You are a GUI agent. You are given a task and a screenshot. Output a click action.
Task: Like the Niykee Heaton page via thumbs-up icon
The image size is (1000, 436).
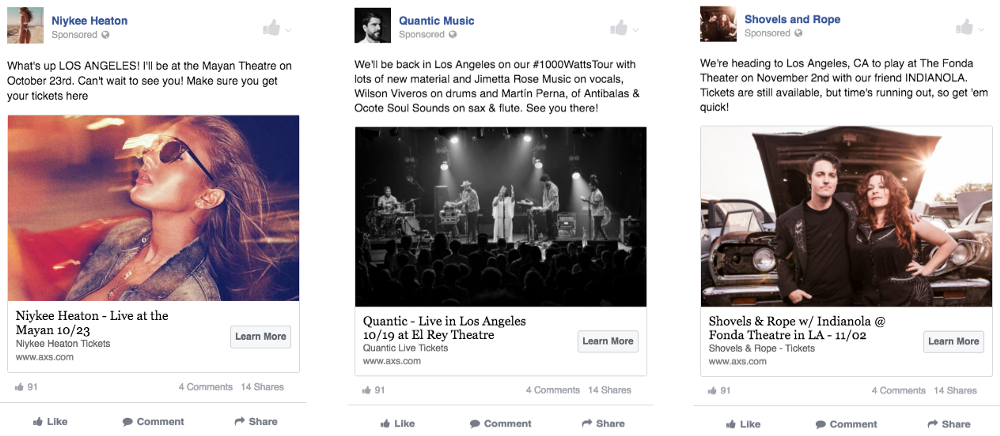click(271, 27)
